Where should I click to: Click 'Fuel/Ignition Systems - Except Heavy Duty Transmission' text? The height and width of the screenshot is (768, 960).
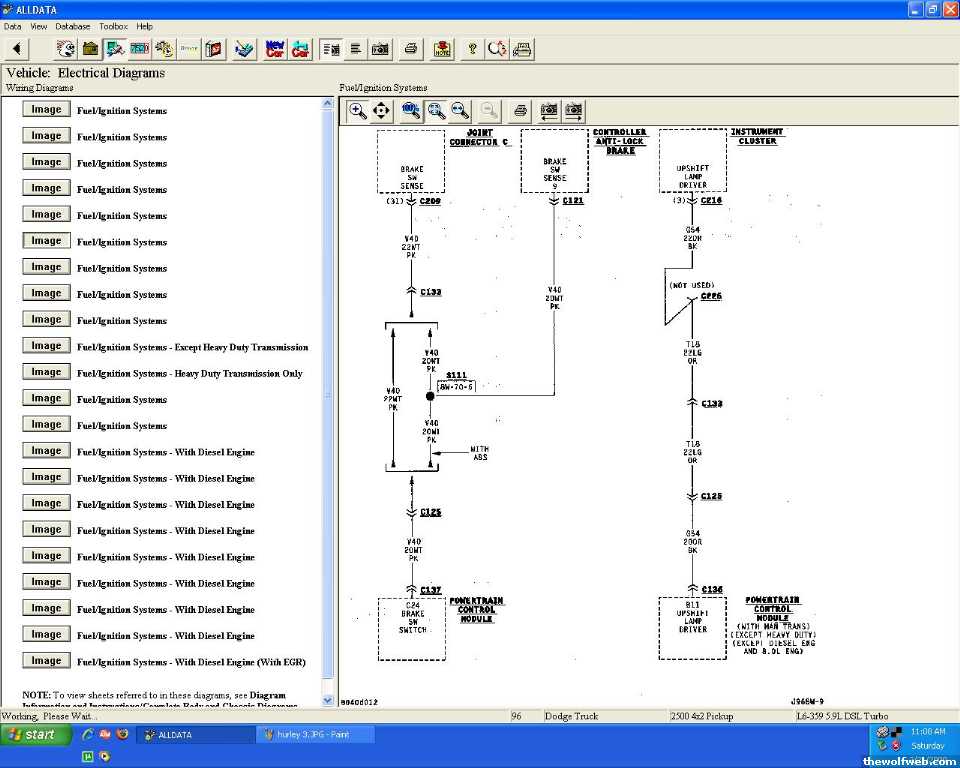pyautogui.click(x=193, y=347)
